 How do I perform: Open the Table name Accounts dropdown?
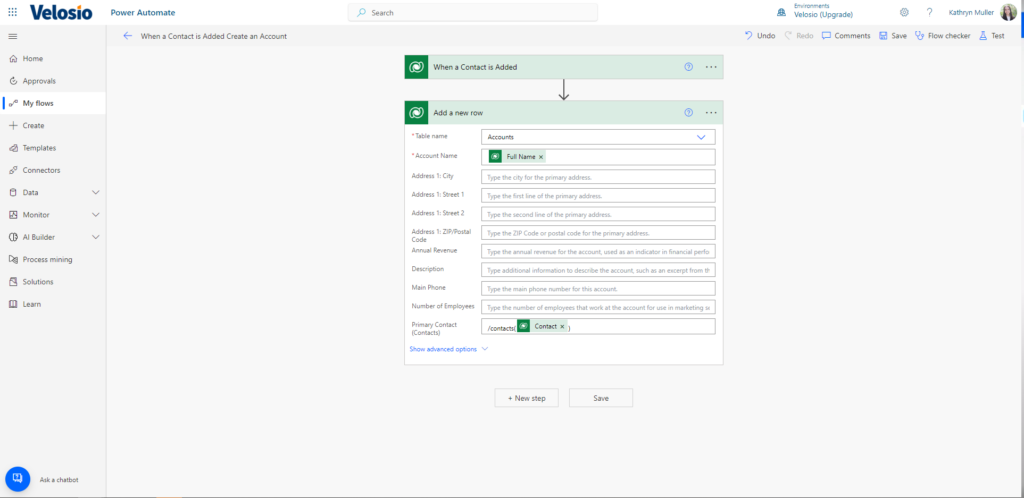click(598, 137)
